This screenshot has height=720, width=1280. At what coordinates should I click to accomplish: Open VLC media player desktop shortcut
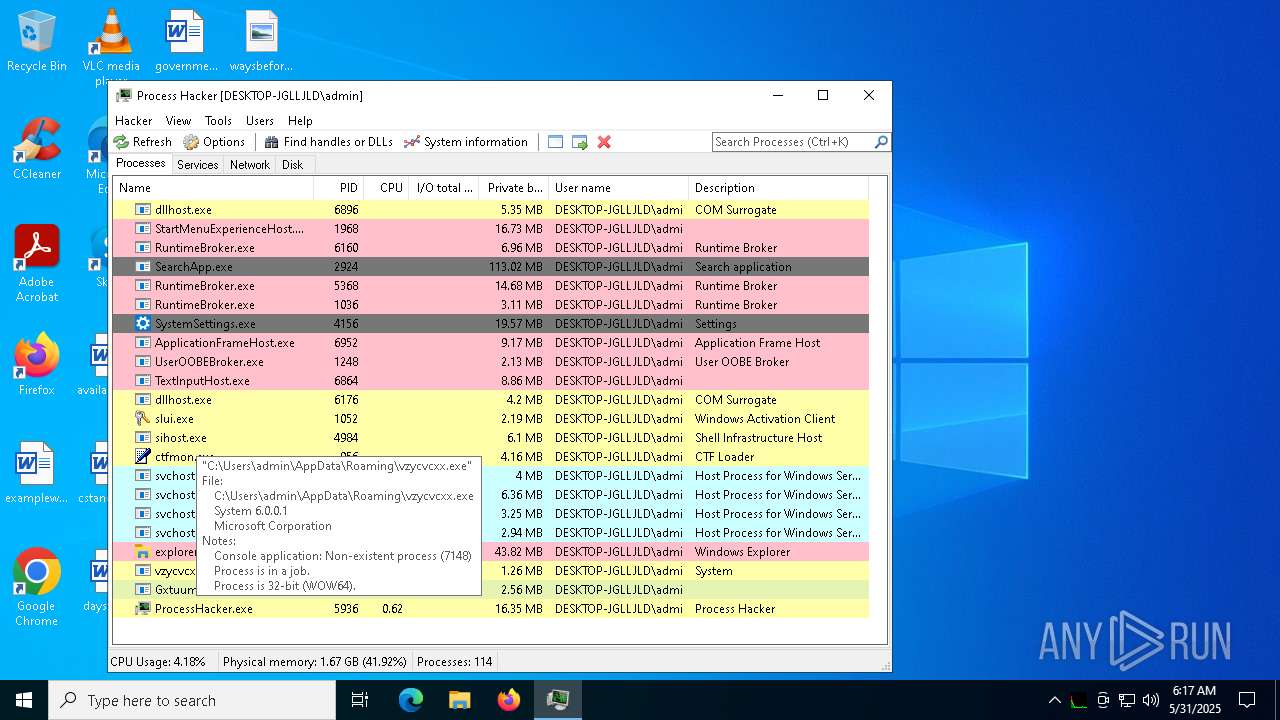coord(111,46)
